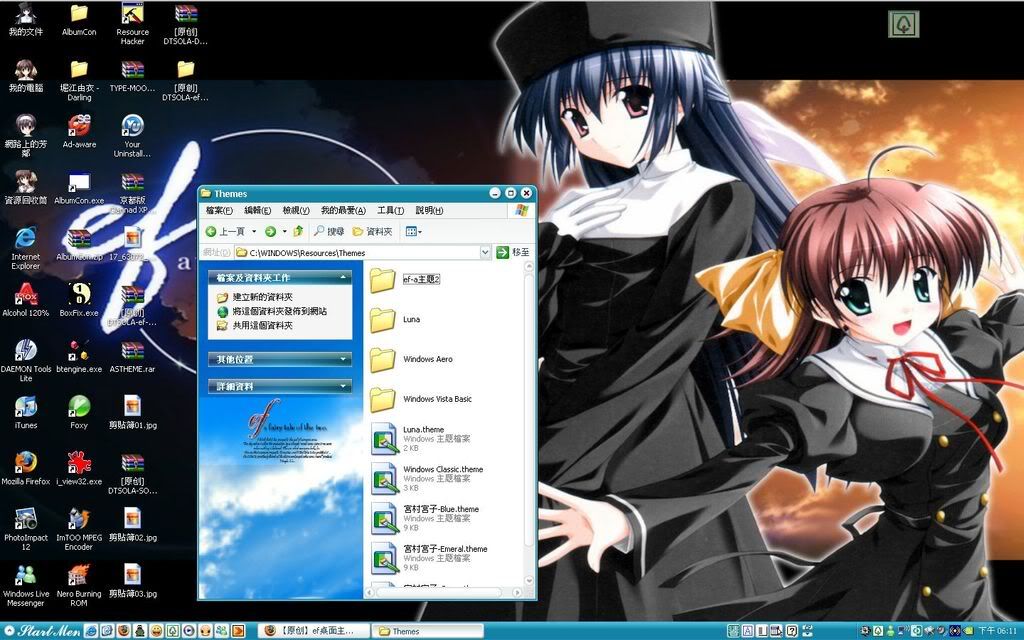The width and height of the screenshot is (1024, 640).
Task: Select the Resource Hacker desktop shortcut
Action: click(133, 24)
